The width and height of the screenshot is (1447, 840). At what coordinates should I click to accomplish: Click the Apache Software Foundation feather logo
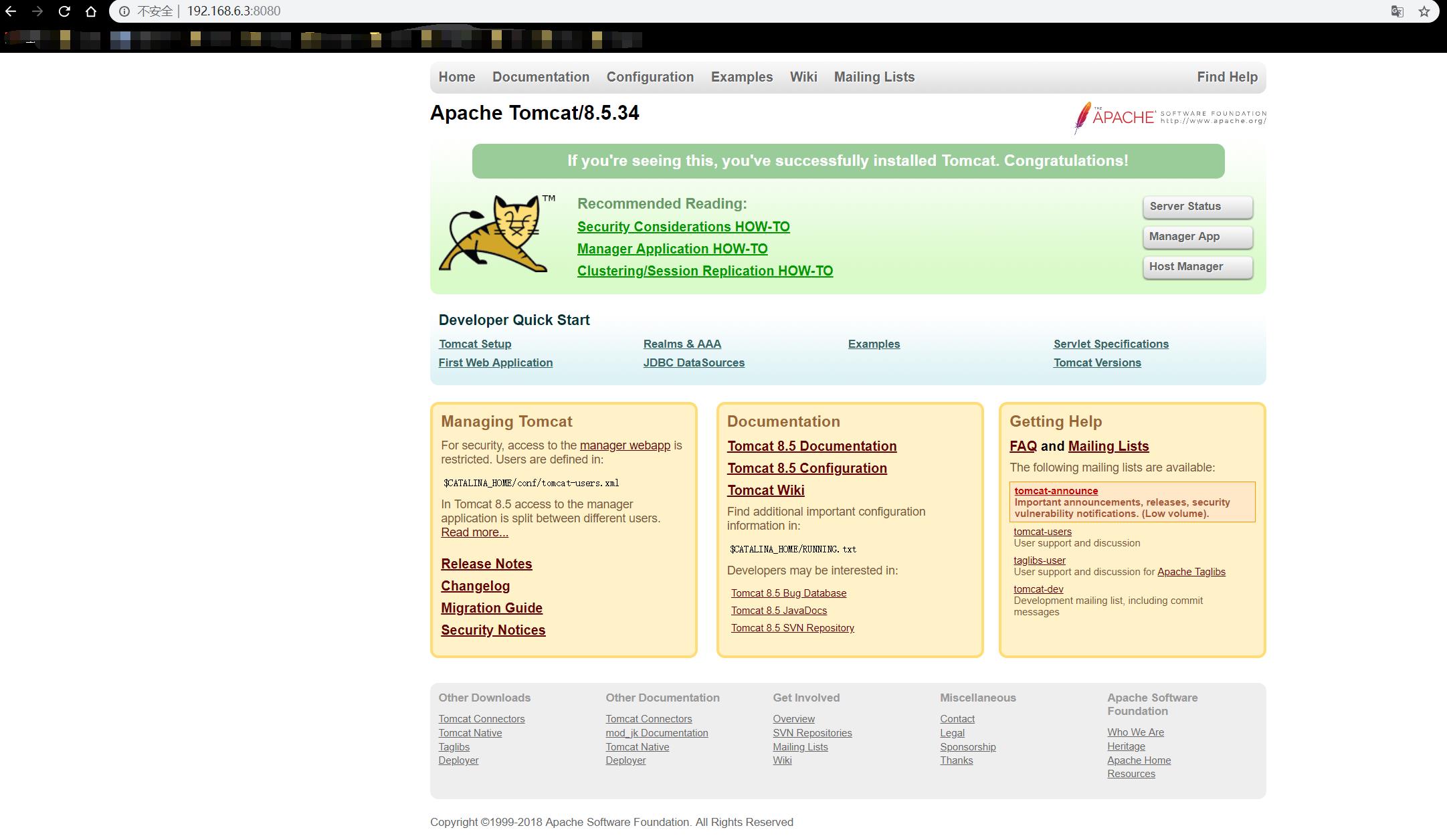click(1169, 118)
